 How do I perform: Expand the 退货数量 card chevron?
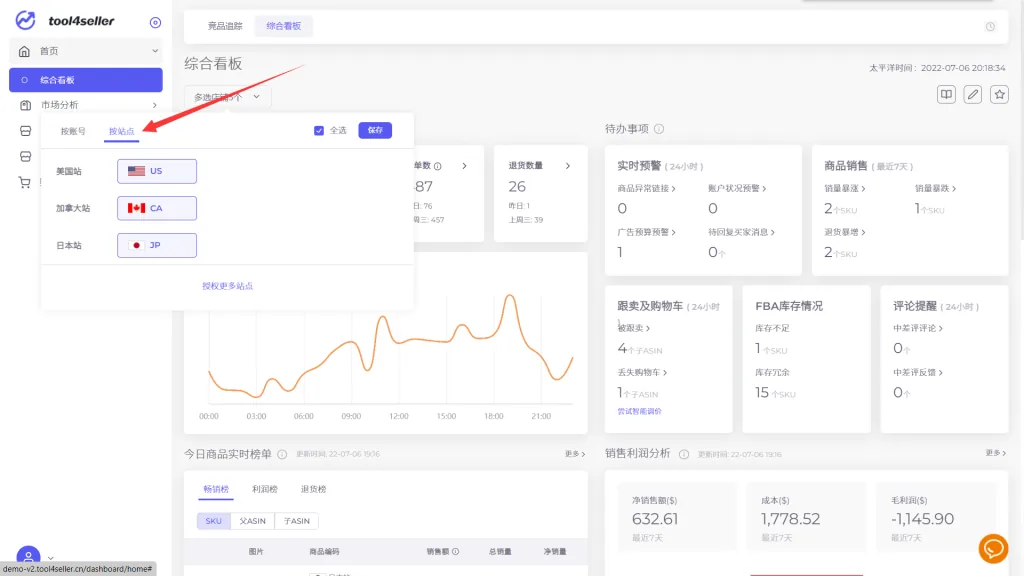coord(568,166)
